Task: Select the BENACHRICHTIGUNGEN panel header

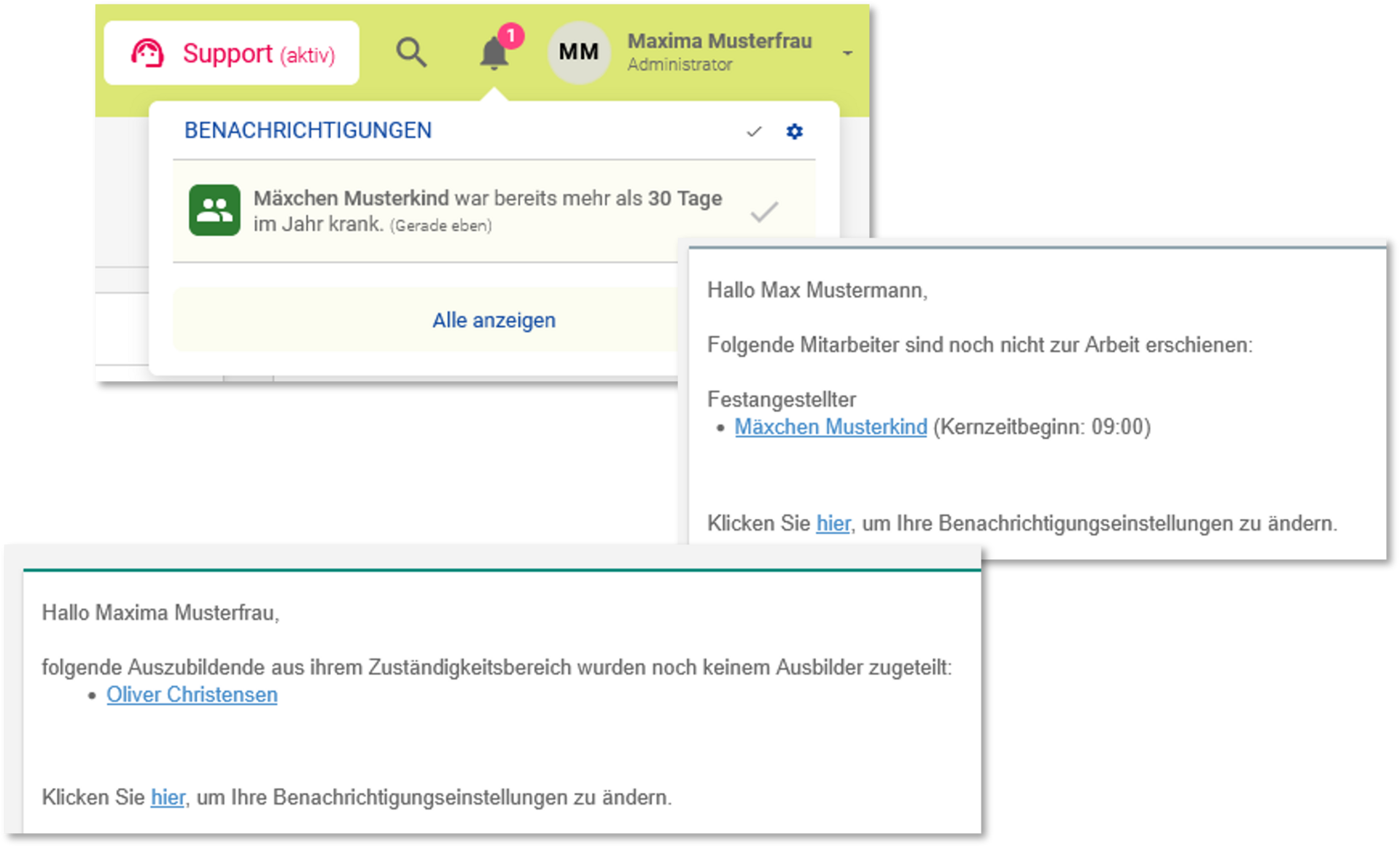Action: point(308,130)
